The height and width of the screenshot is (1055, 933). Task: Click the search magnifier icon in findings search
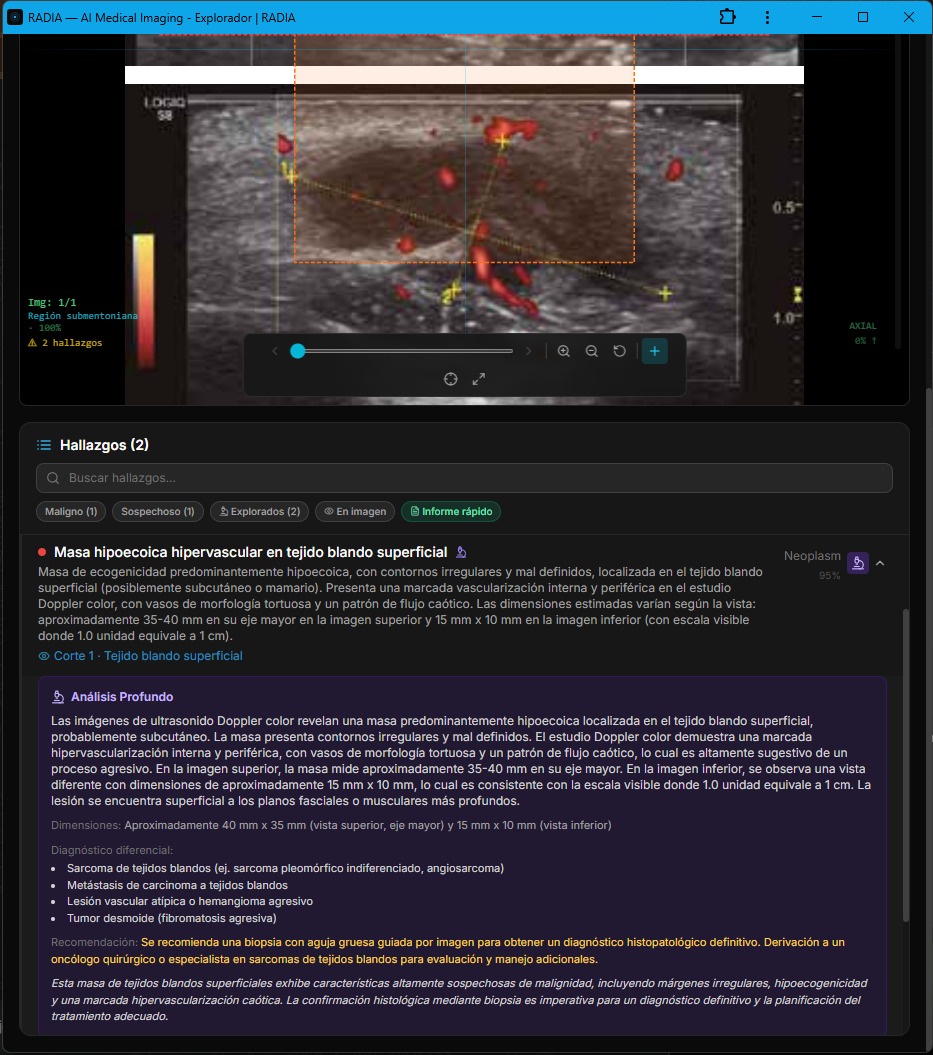pyautogui.click(x=53, y=478)
